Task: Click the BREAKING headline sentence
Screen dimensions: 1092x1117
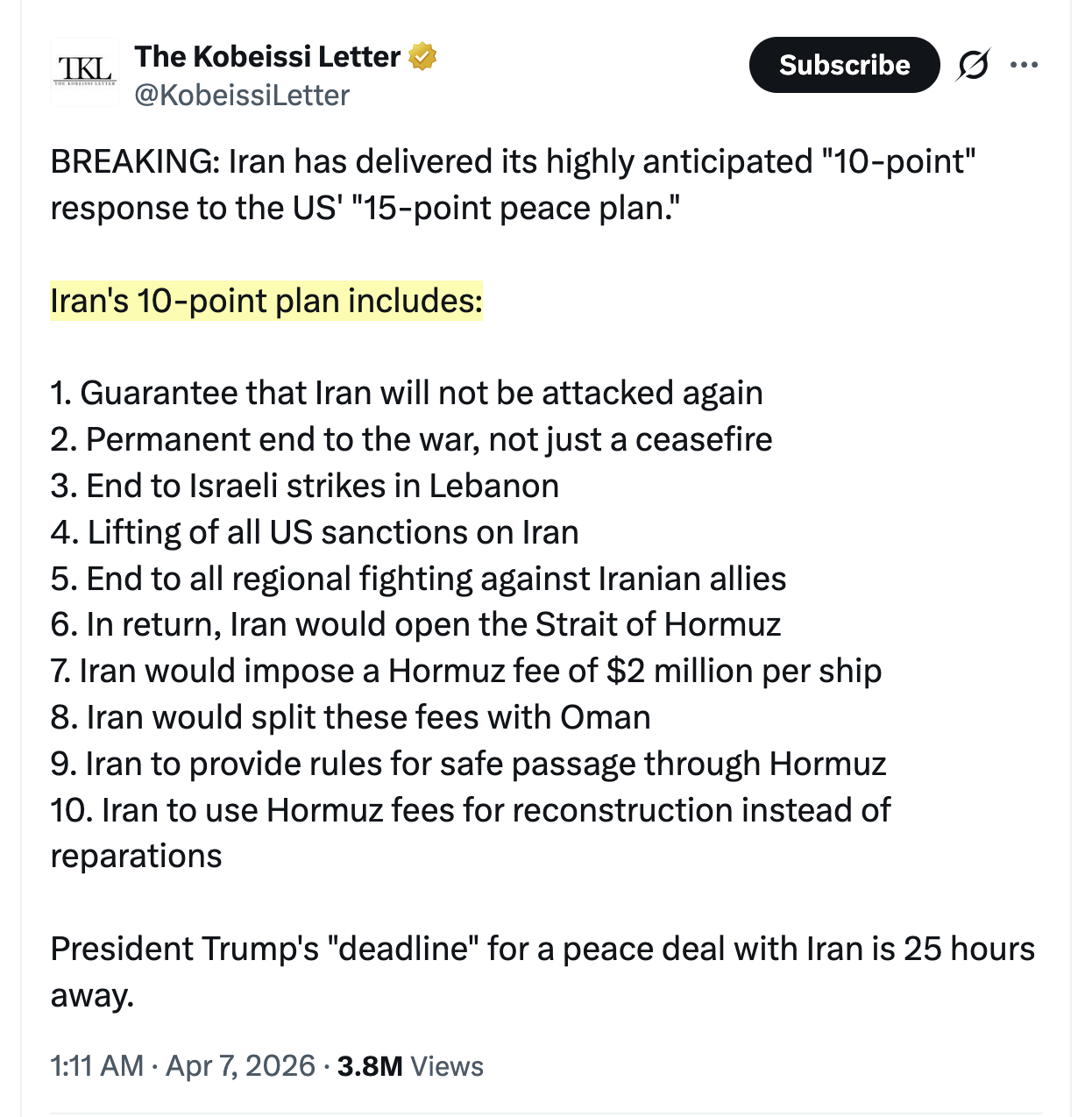Action: click(x=513, y=162)
